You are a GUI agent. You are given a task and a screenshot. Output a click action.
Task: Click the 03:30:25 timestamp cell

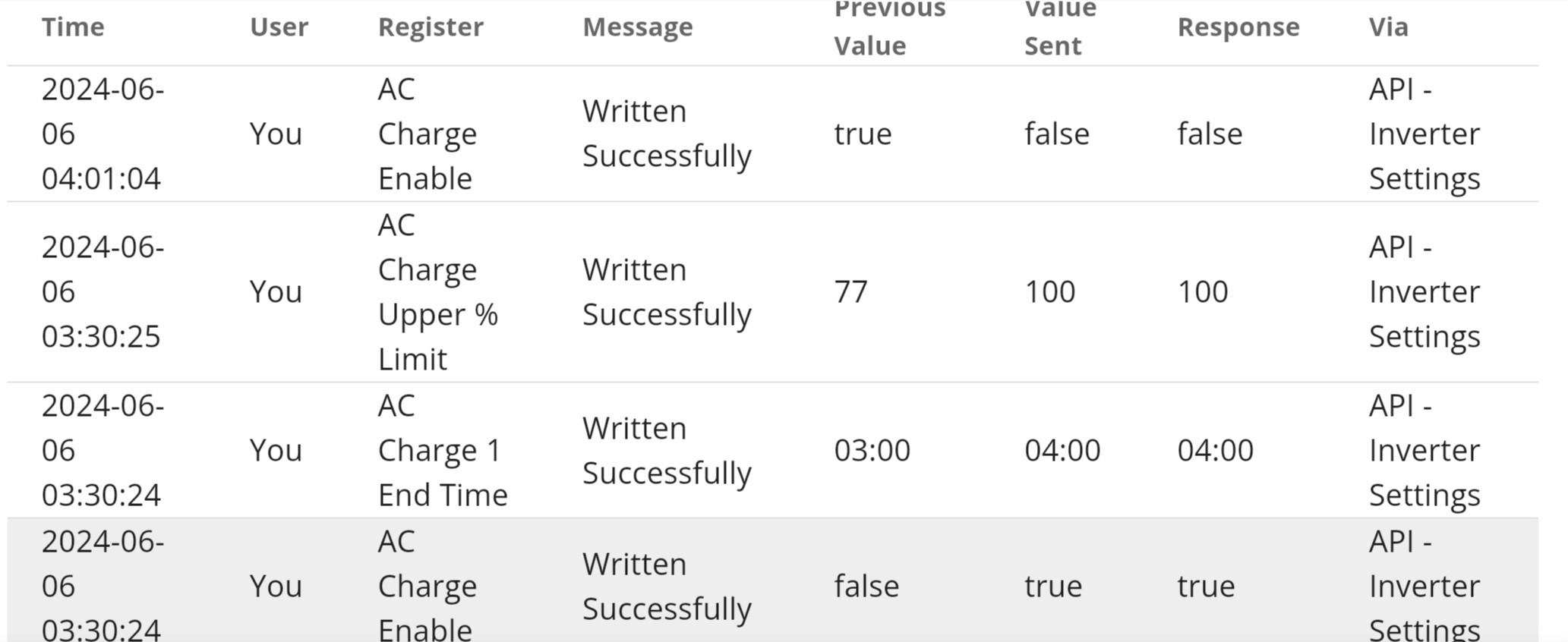(103, 292)
